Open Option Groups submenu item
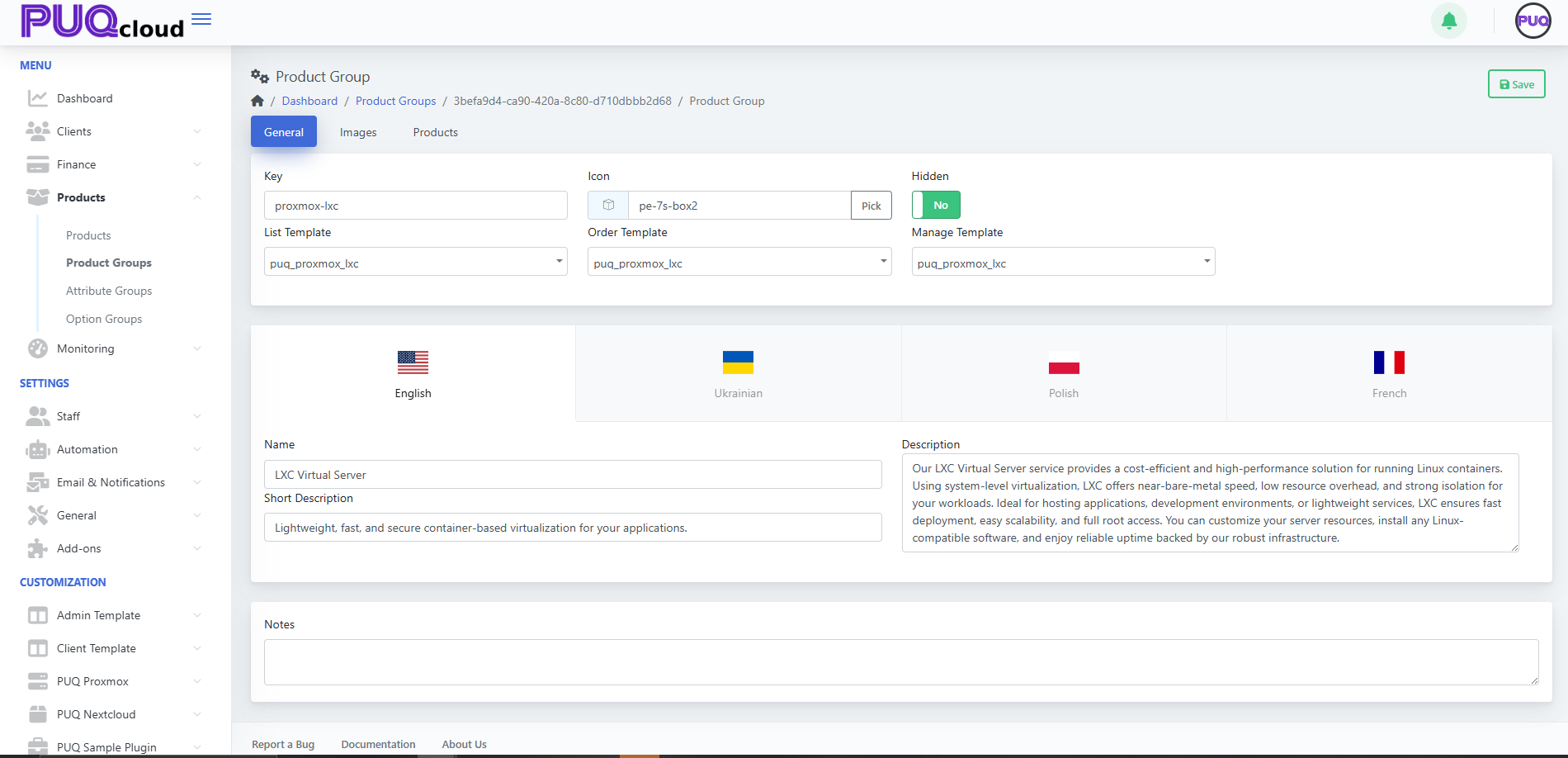The height and width of the screenshot is (758, 1568). pyautogui.click(x=104, y=319)
